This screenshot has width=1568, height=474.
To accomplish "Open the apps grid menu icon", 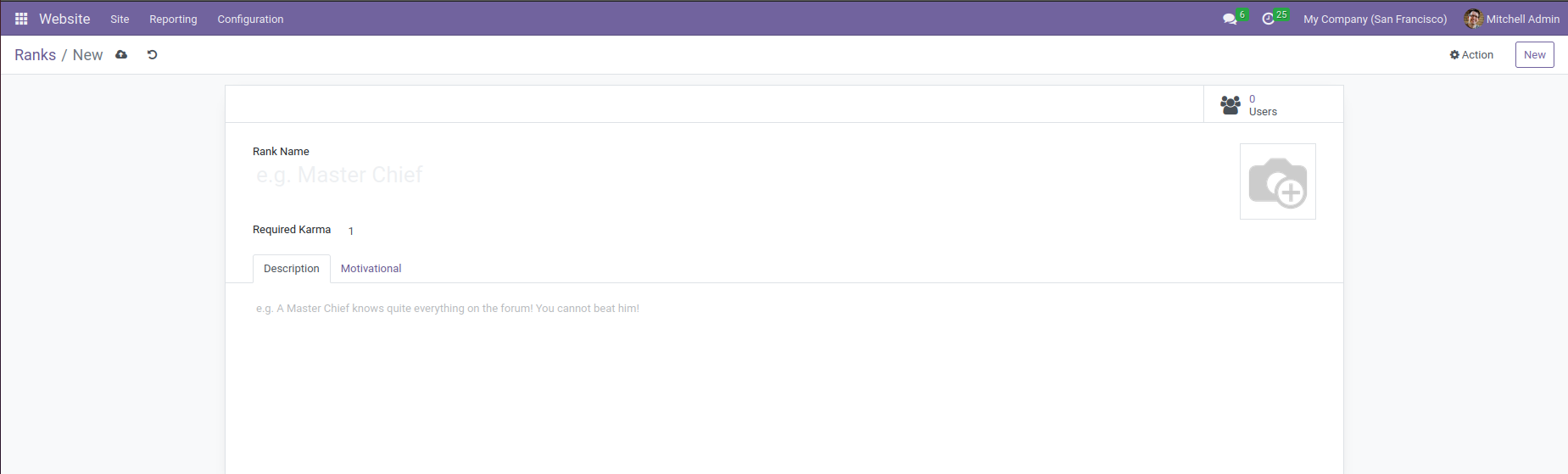I will coord(21,19).
